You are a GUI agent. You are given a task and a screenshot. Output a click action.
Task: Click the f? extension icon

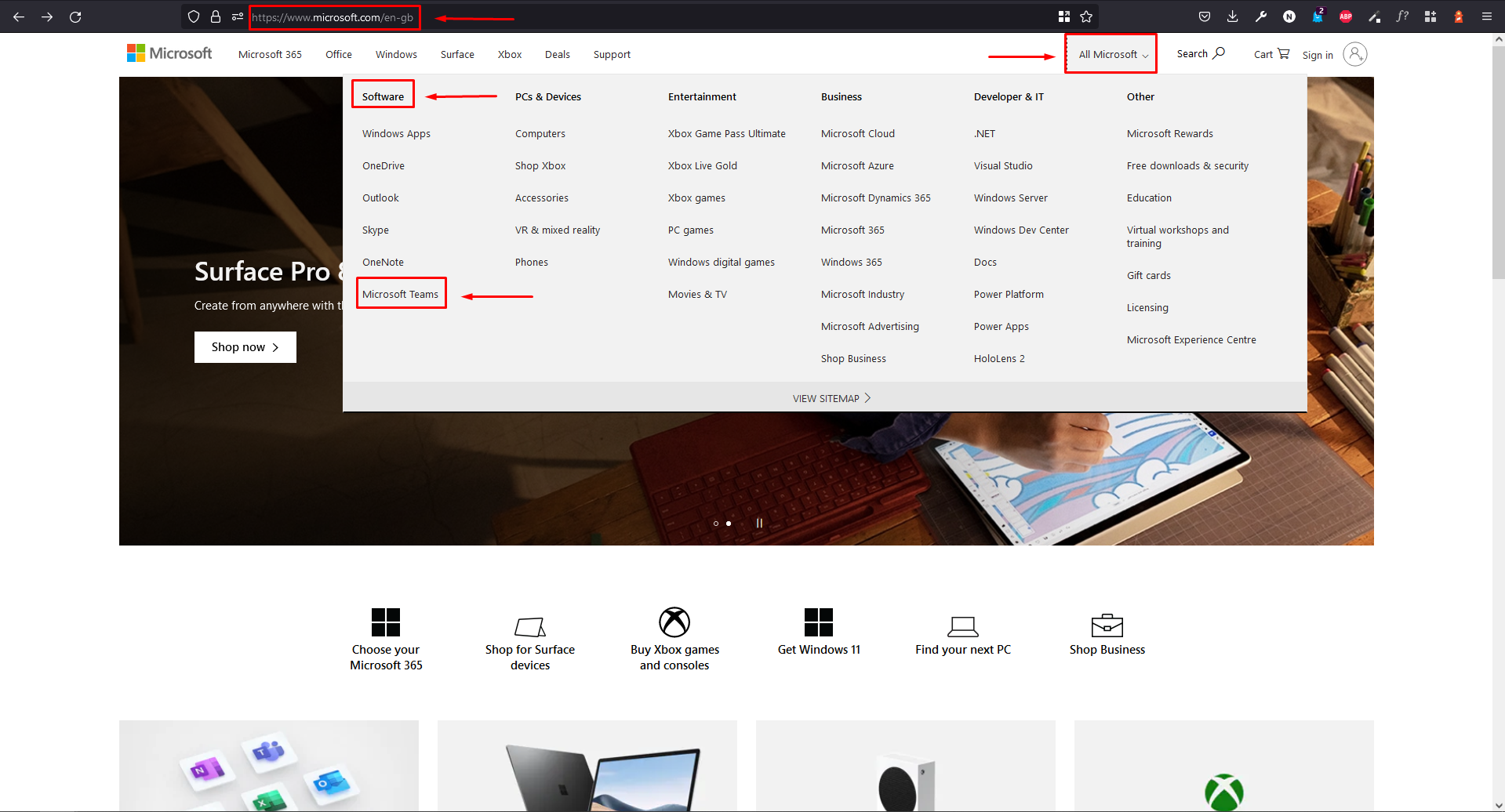pyautogui.click(x=1402, y=16)
